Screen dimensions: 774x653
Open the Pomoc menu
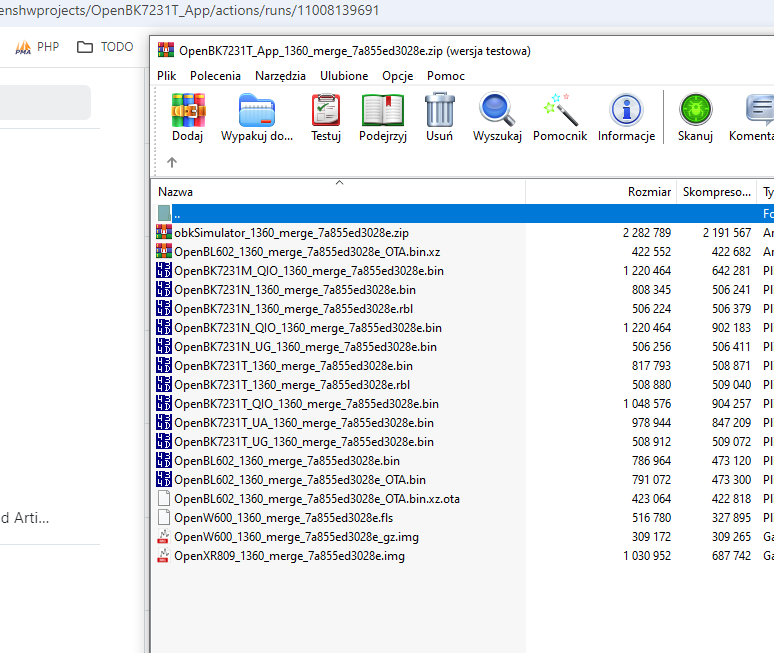(x=446, y=76)
